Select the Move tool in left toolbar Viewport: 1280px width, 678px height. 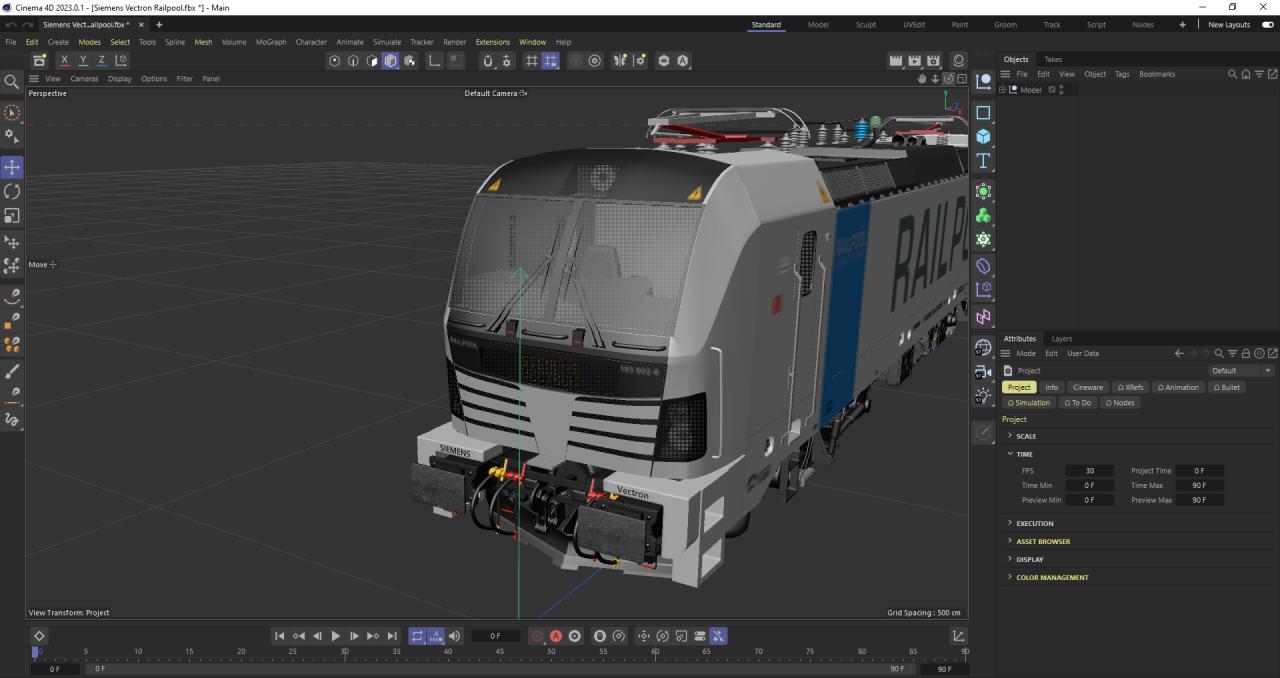(13, 167)
